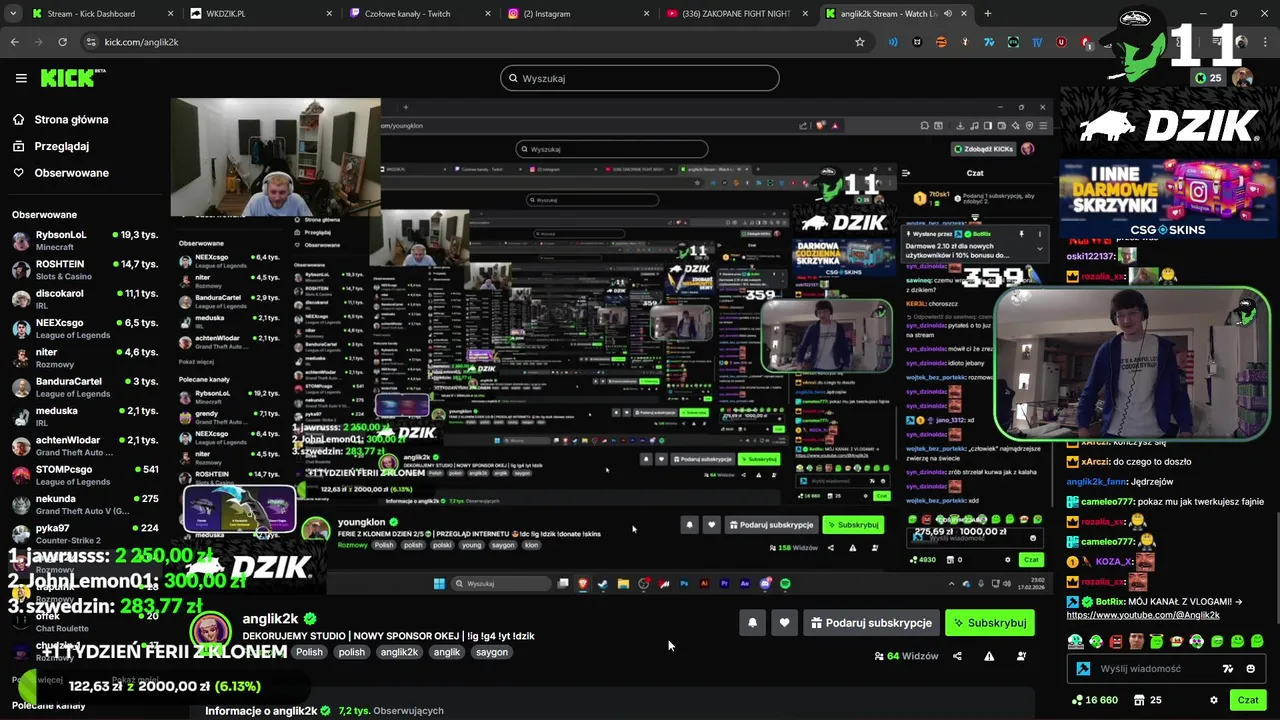Screen dimensions: 1280x720
Task: Open the youtube.com/@Anglik2k link in chat
Action: (1143, 615)
